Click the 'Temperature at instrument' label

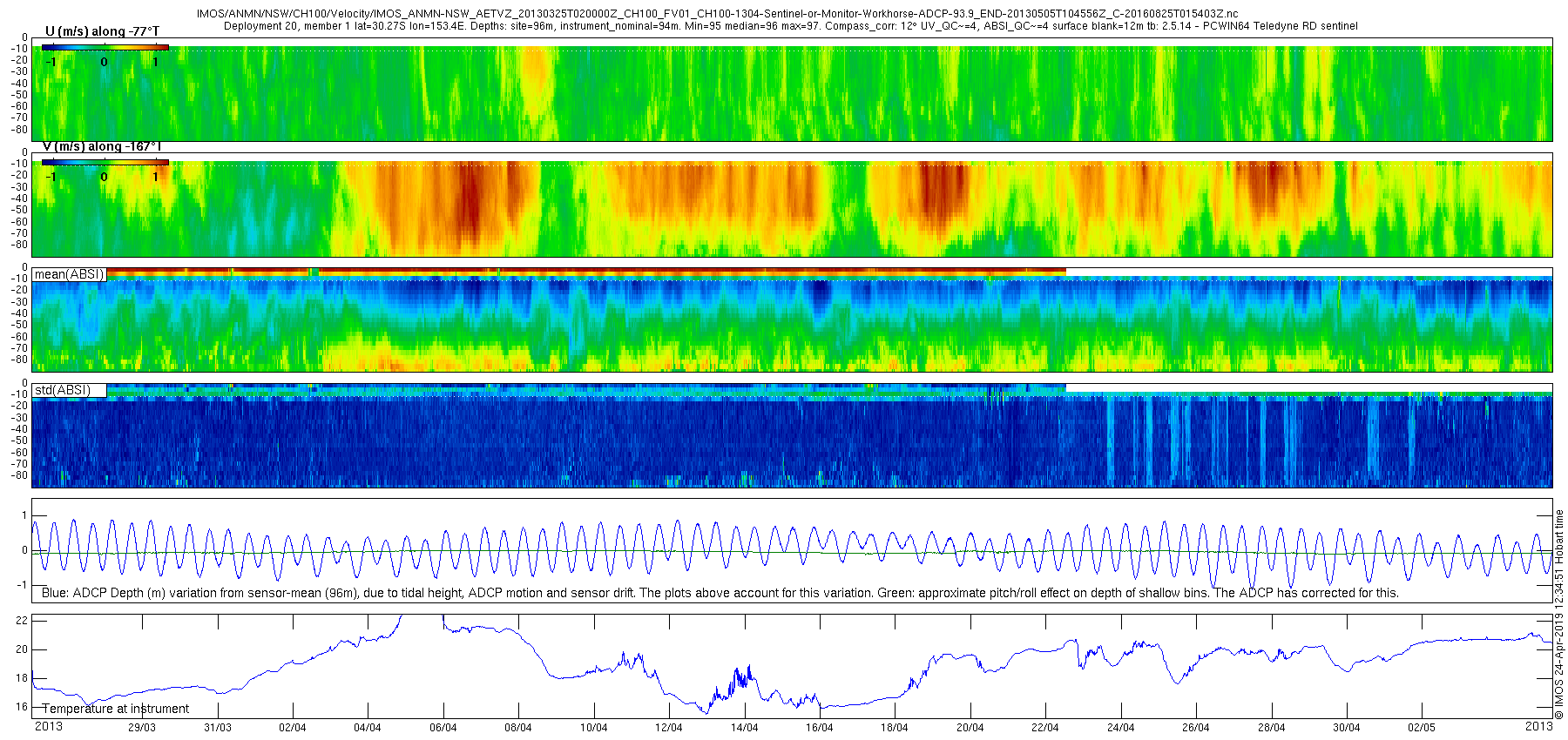tap(116, 709)
